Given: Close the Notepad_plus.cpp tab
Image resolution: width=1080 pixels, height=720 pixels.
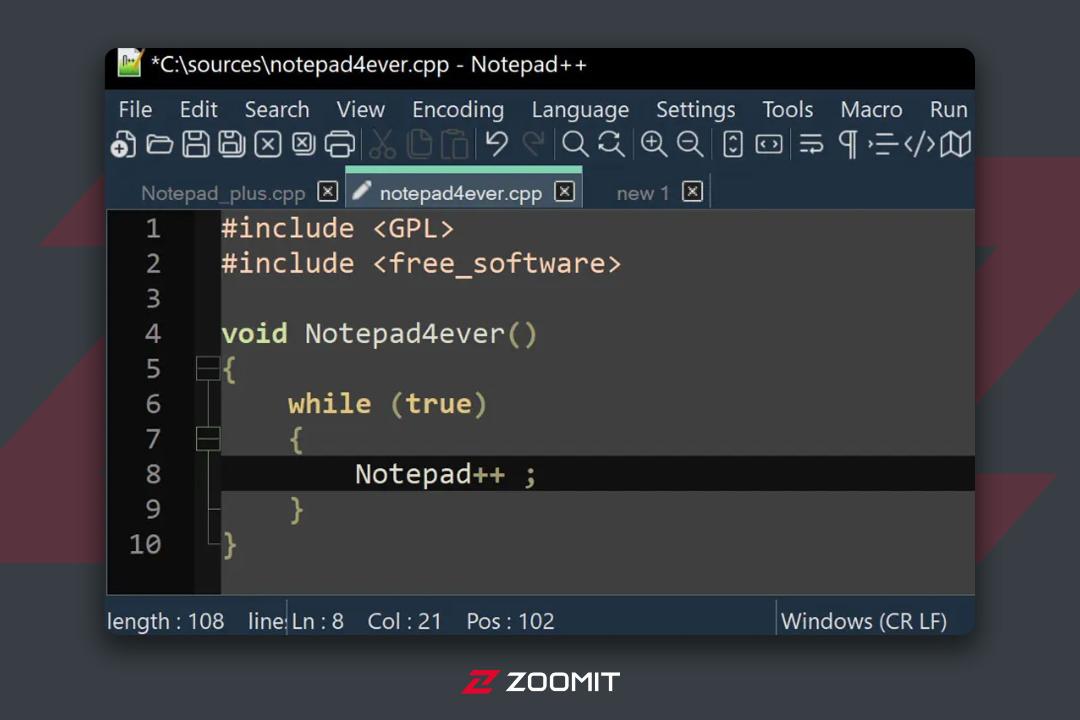Looking at the screenshot, I should point(328,191).
